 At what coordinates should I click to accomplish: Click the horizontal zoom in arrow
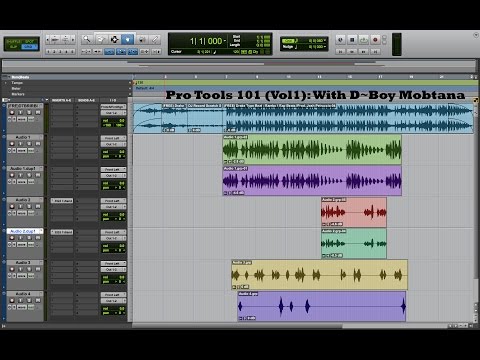pyautogui.click(x=73, y=40)
